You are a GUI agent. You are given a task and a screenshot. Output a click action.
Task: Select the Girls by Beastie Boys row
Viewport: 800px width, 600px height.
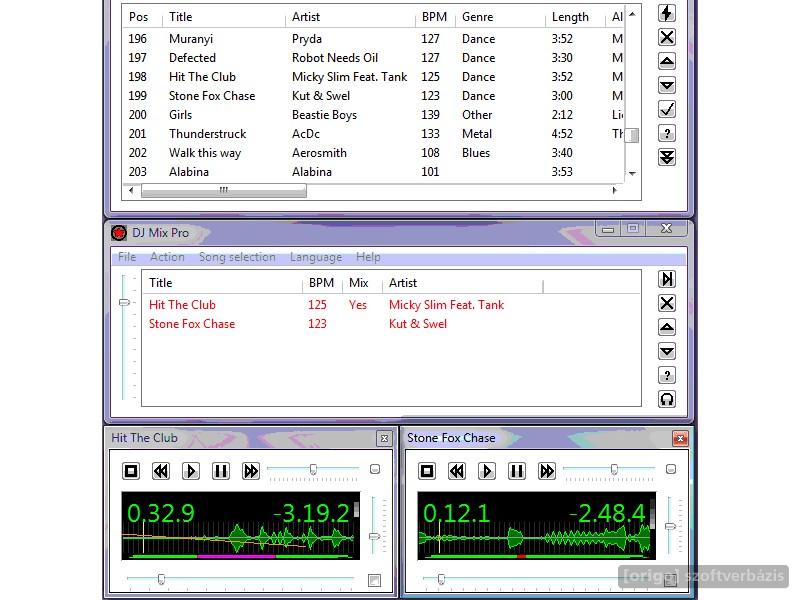click(373, 115)
